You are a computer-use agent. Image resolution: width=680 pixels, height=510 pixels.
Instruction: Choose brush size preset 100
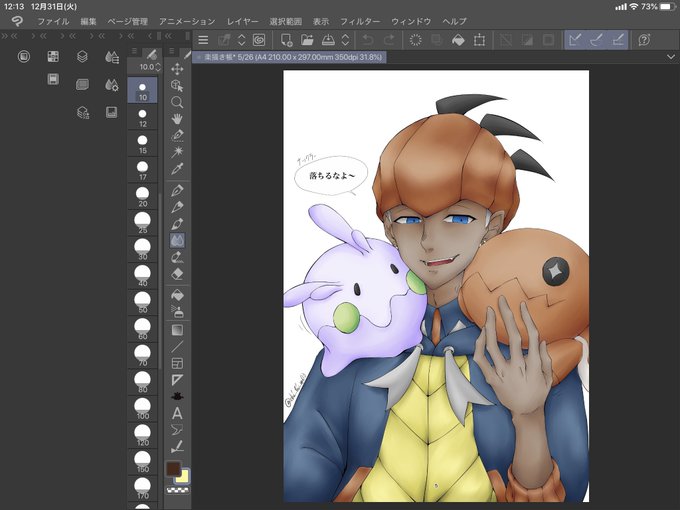143,409
